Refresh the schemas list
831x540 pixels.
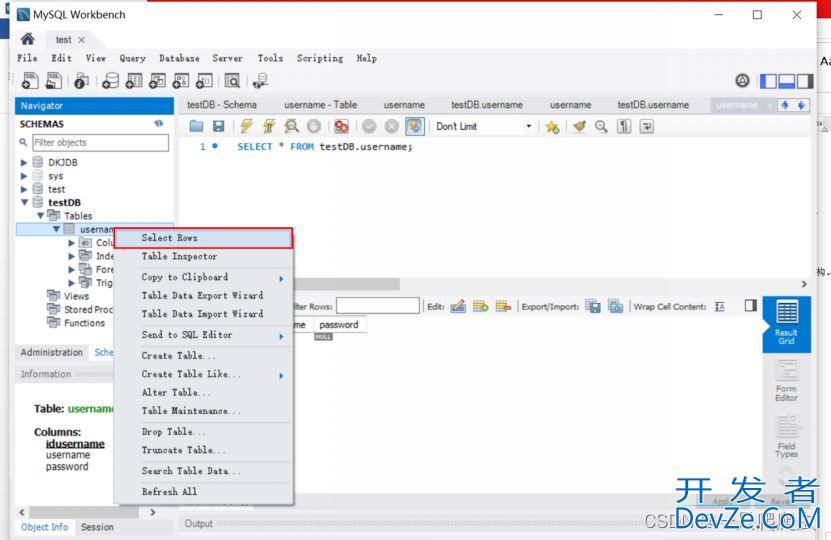(158, 123)
